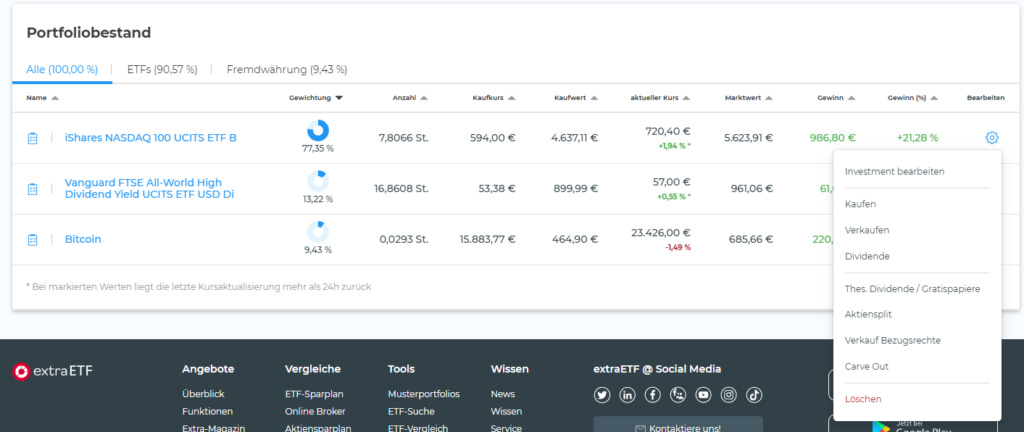Screen dimensions: 1024x432
Task: Click the 23.426,00 € Bitcoin current price
Action: pos(661,233)
